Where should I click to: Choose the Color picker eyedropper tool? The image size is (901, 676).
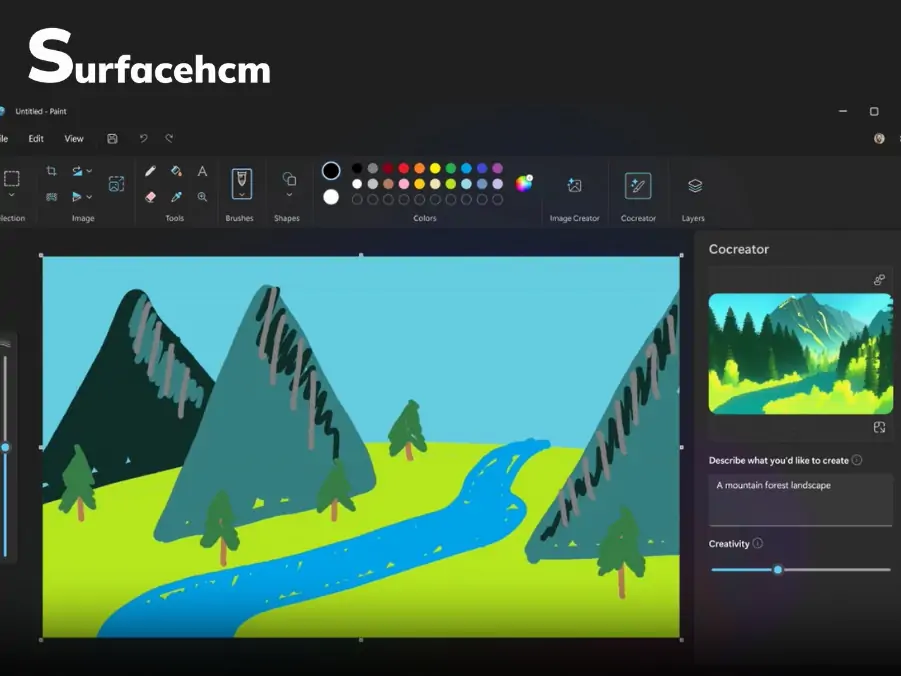coord(176,197)
